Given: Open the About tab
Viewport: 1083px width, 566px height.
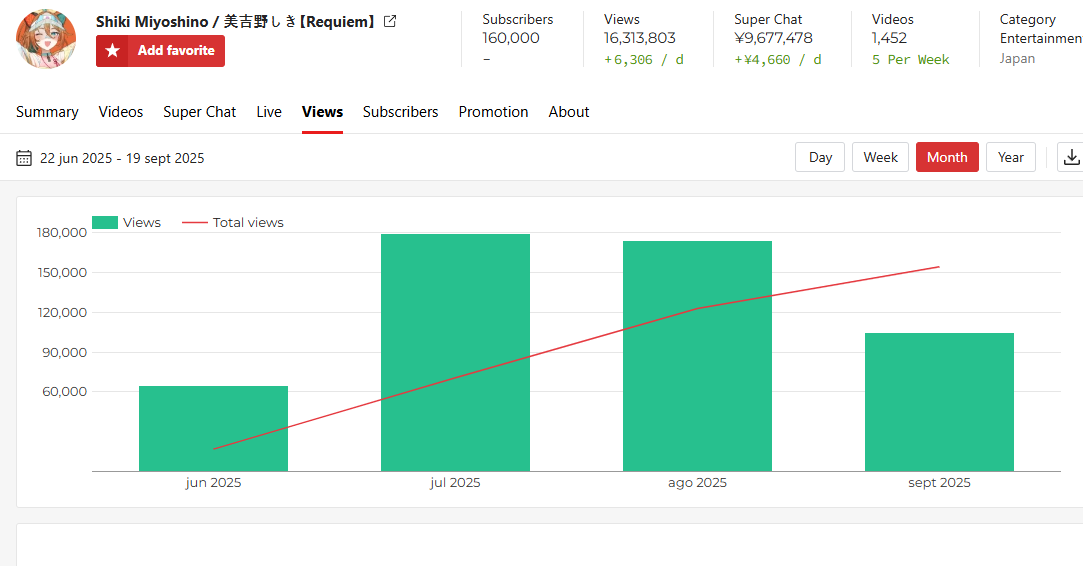Looking at the screenshot, I should [569, 112].
